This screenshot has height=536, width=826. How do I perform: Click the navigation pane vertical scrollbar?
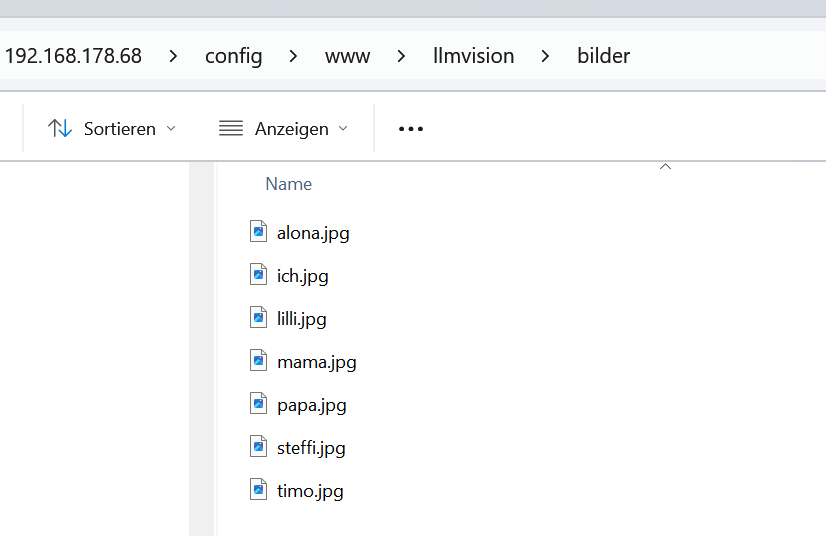pyautogui.click(x=202, y=349)
